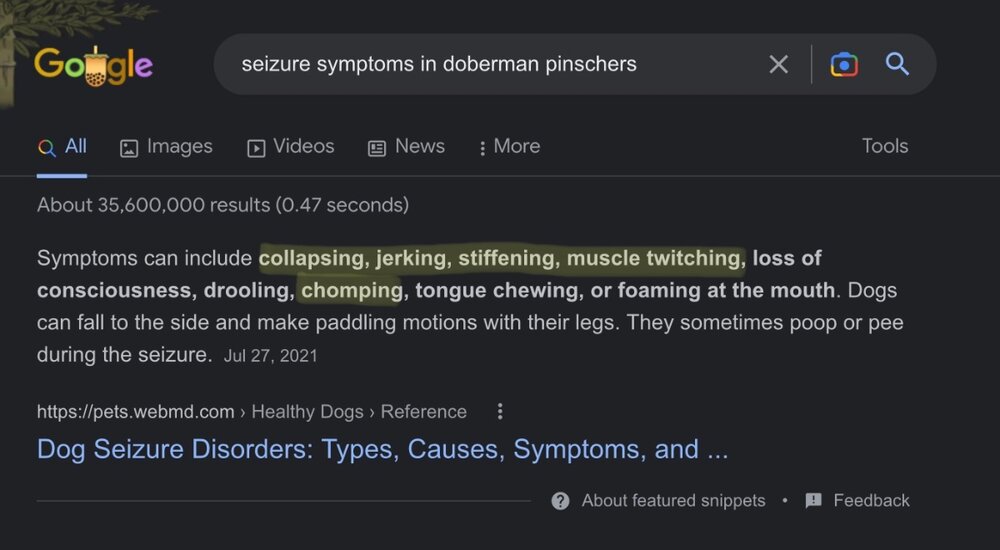
Task: Click the Feedback flag icon
Action: tap(813, 501)
